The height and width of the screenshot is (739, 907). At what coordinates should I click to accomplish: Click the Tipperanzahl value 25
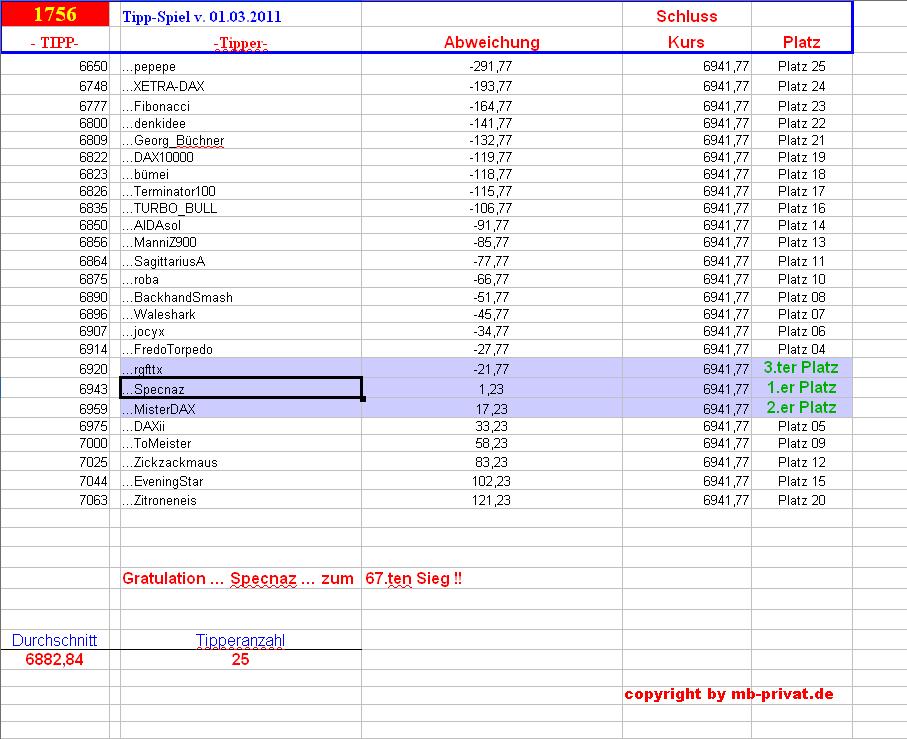241,659
